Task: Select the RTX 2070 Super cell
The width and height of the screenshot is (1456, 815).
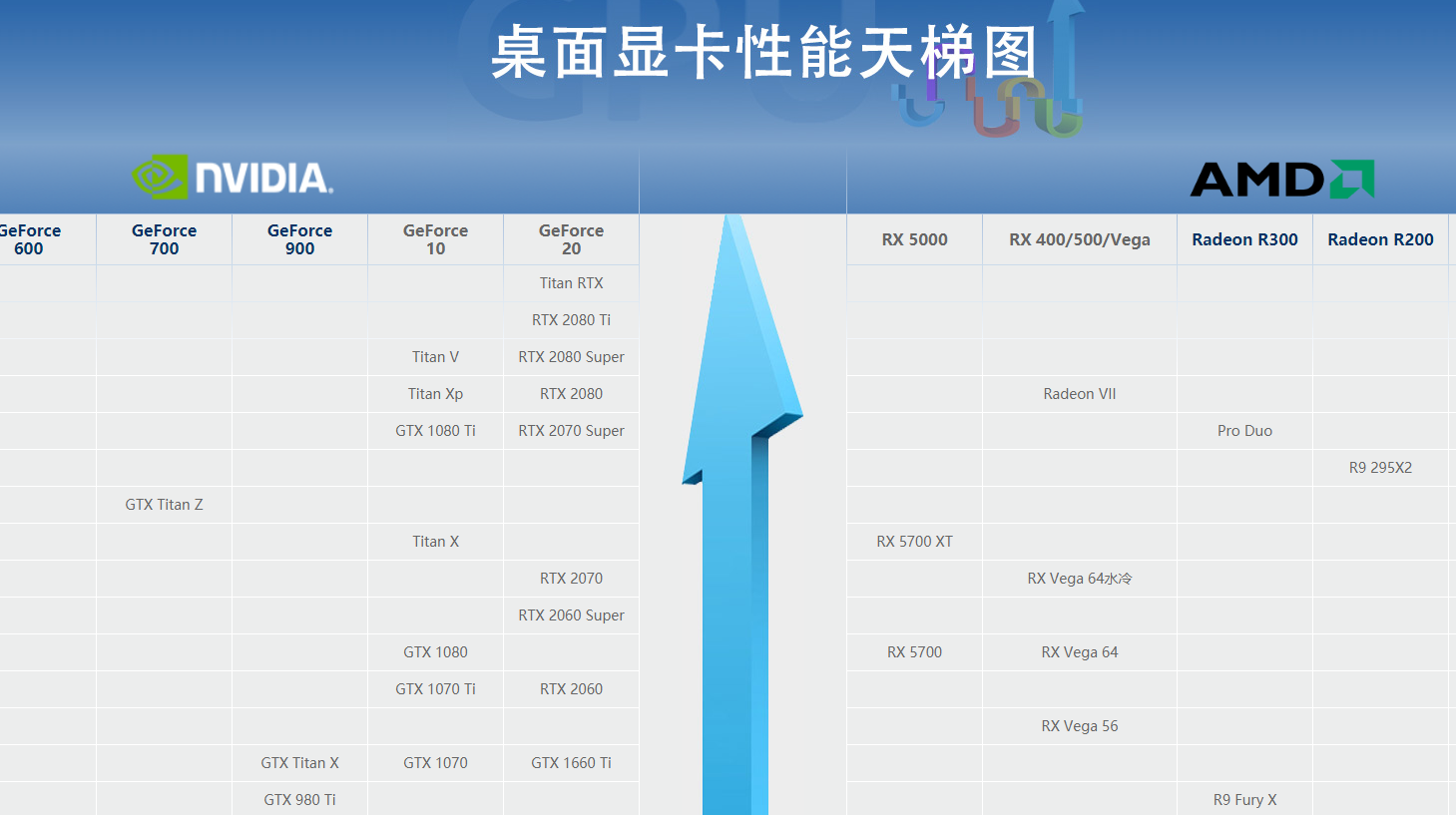Action: tap(572, 431)
